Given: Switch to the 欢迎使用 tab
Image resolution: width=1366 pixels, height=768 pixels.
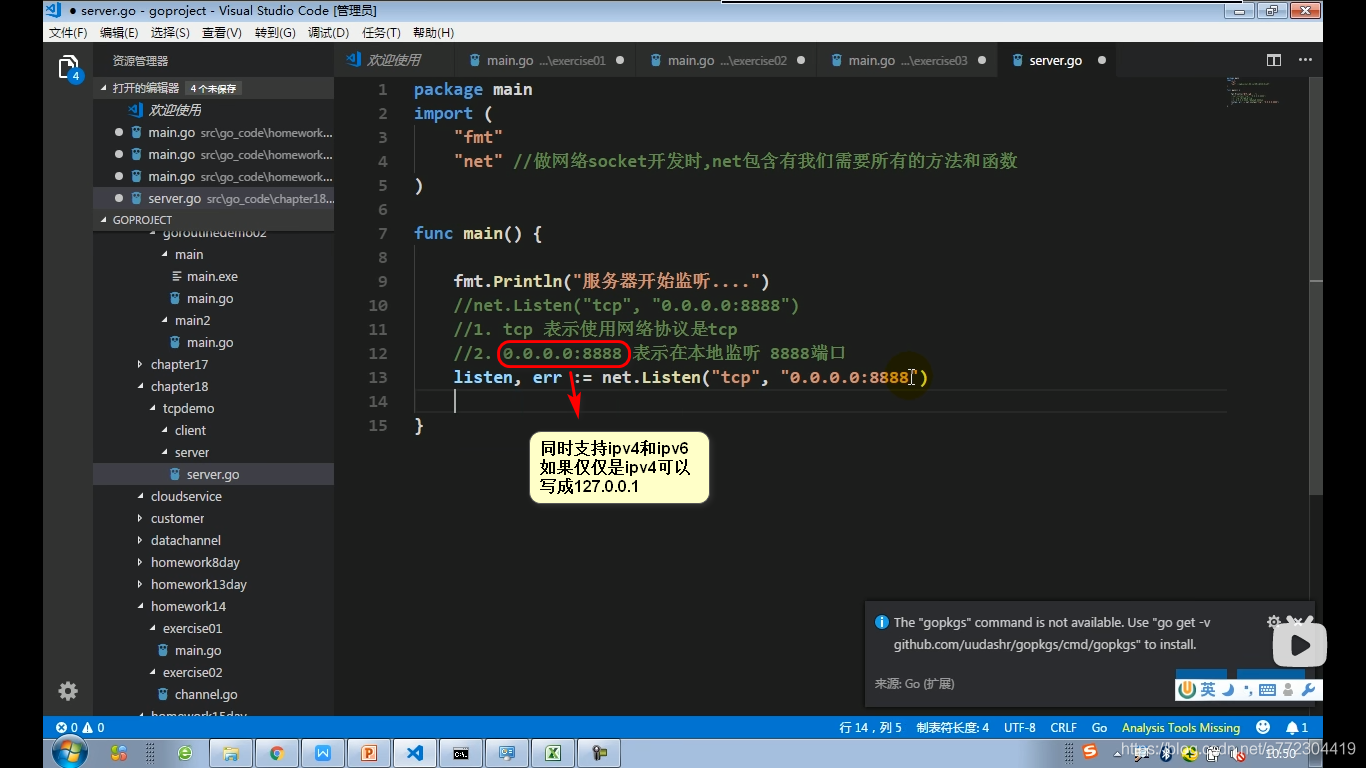Looking at the screenshot, I should (x=393, y=60).
